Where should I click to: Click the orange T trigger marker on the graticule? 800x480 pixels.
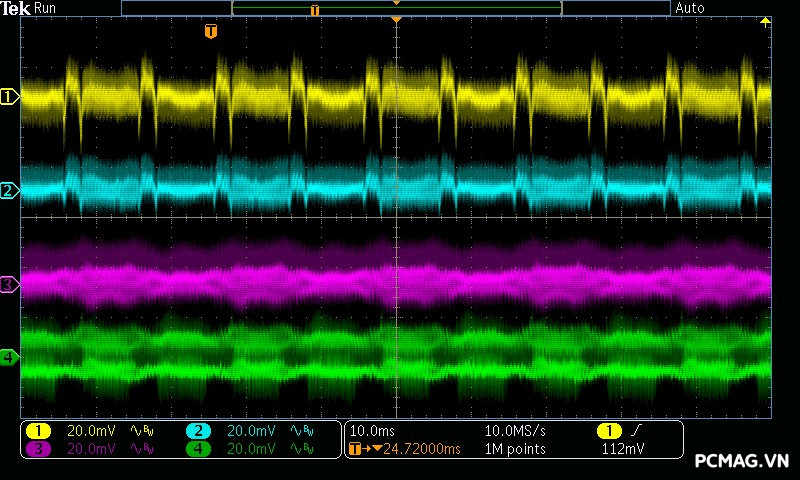(x=210, y=32)
